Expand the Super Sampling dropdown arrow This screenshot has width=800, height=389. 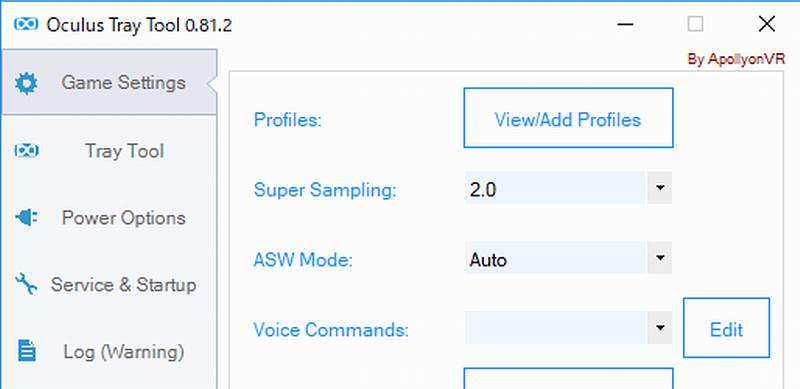click(x=660, y=188)
